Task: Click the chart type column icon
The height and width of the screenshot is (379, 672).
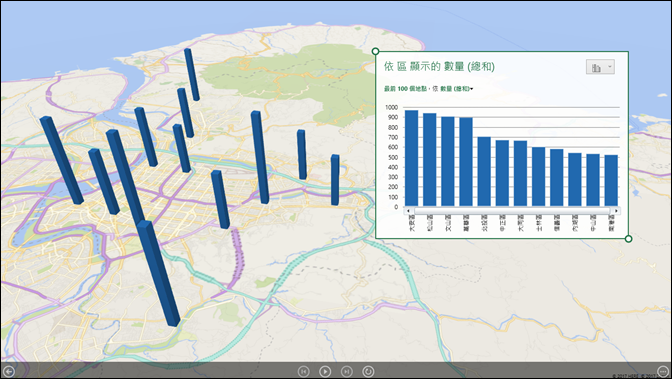Action: click(596, 67)
